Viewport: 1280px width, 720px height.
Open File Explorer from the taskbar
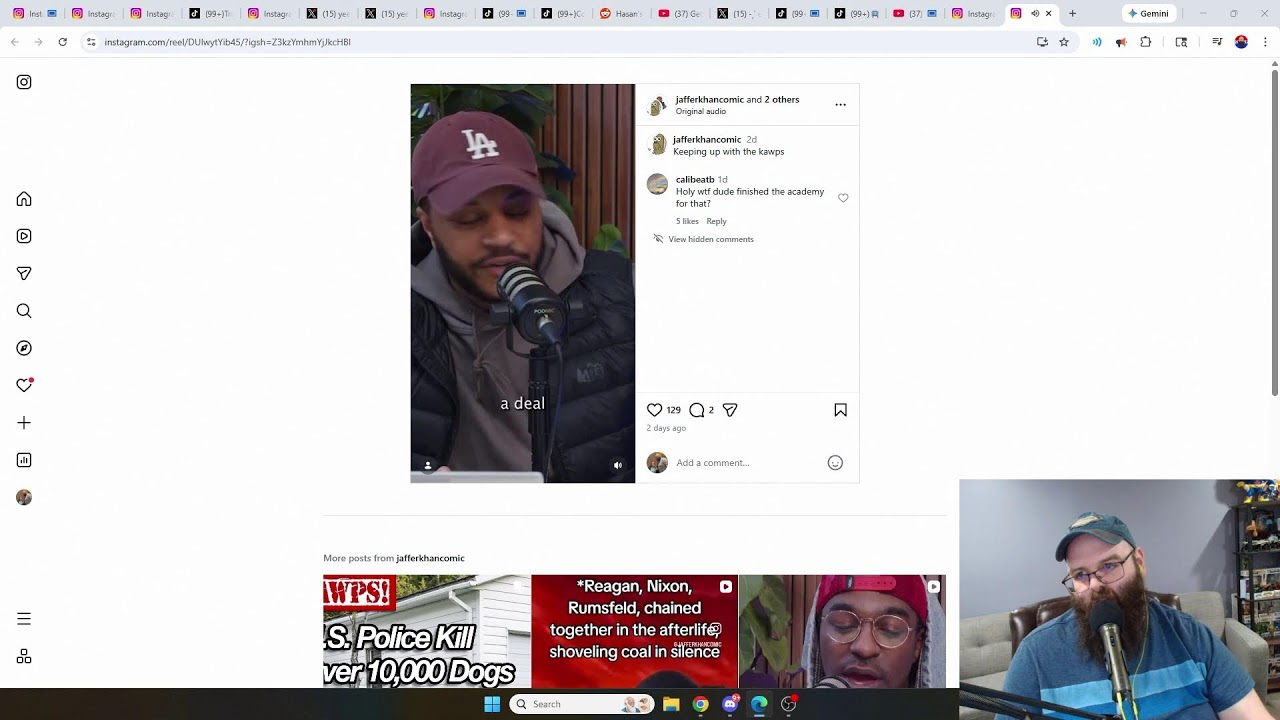[671, 704]
